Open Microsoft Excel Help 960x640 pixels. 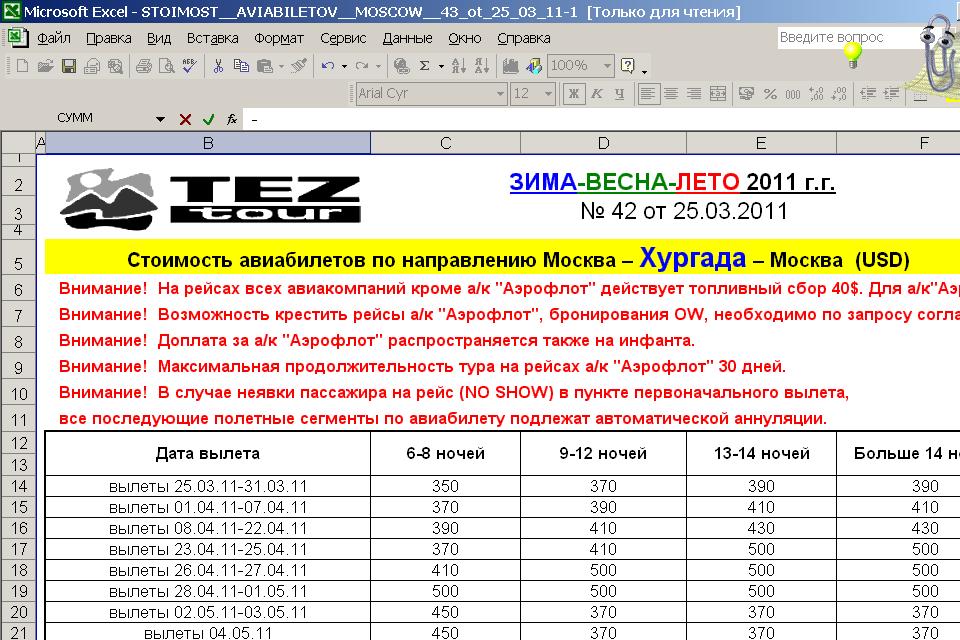tap(628, 66)
